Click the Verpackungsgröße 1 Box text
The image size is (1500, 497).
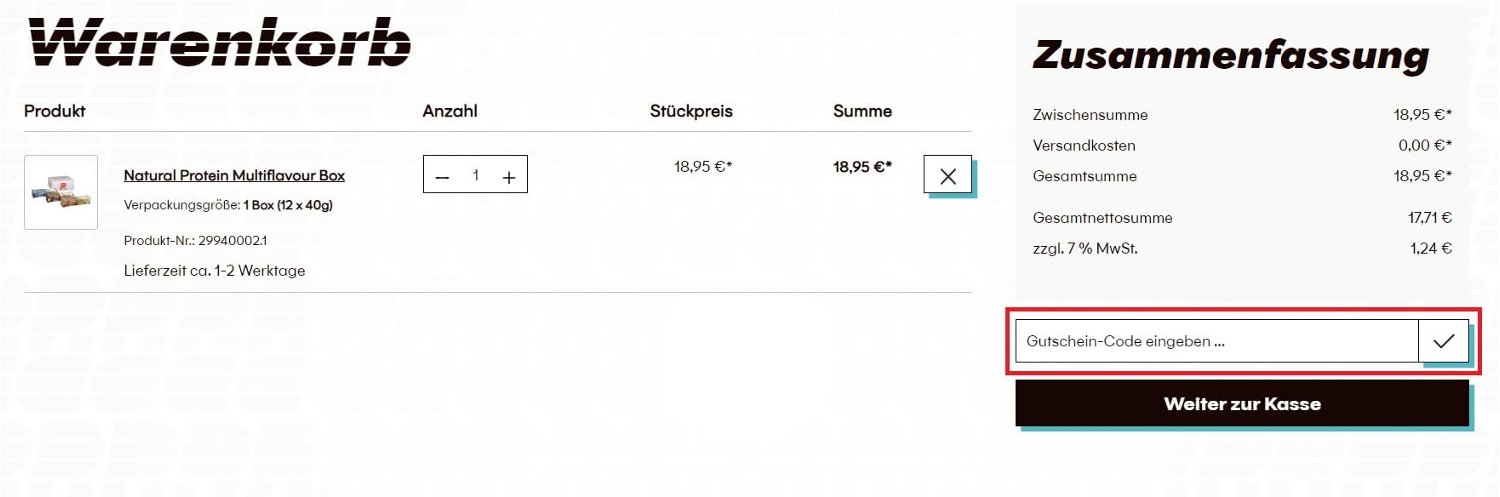pos(228,206)
